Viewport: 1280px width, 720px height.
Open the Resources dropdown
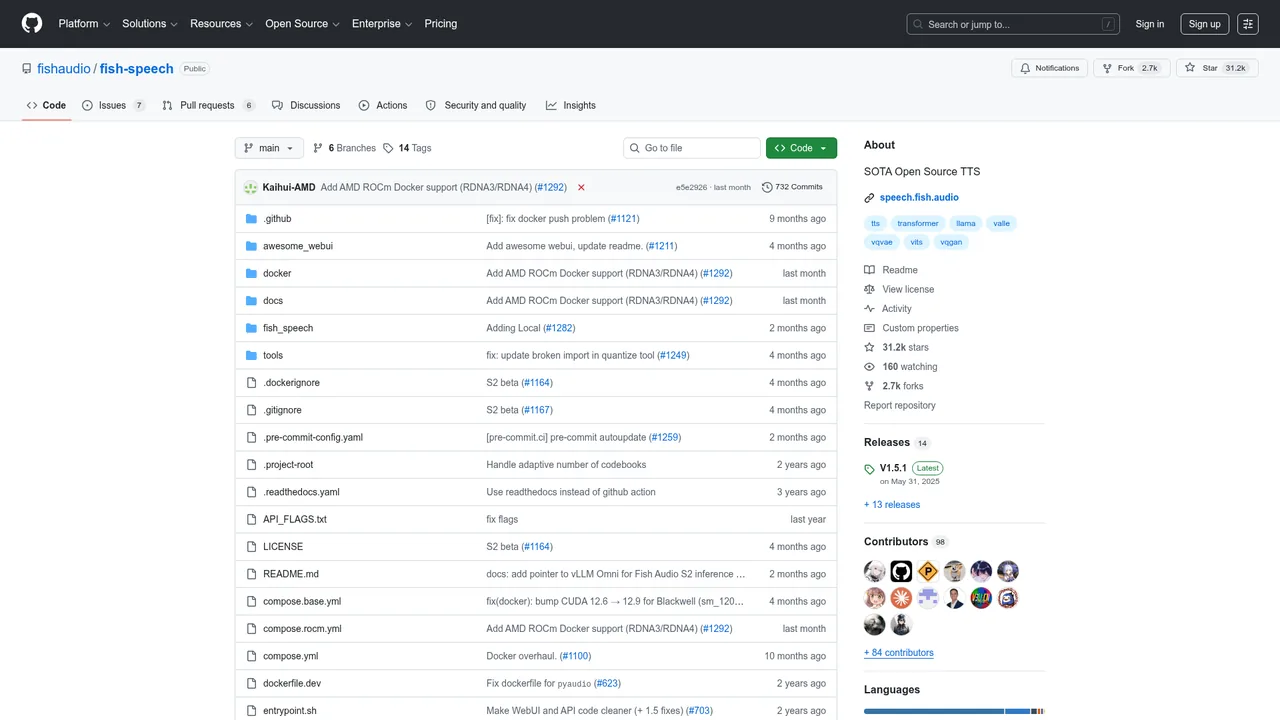pos(221,24)
